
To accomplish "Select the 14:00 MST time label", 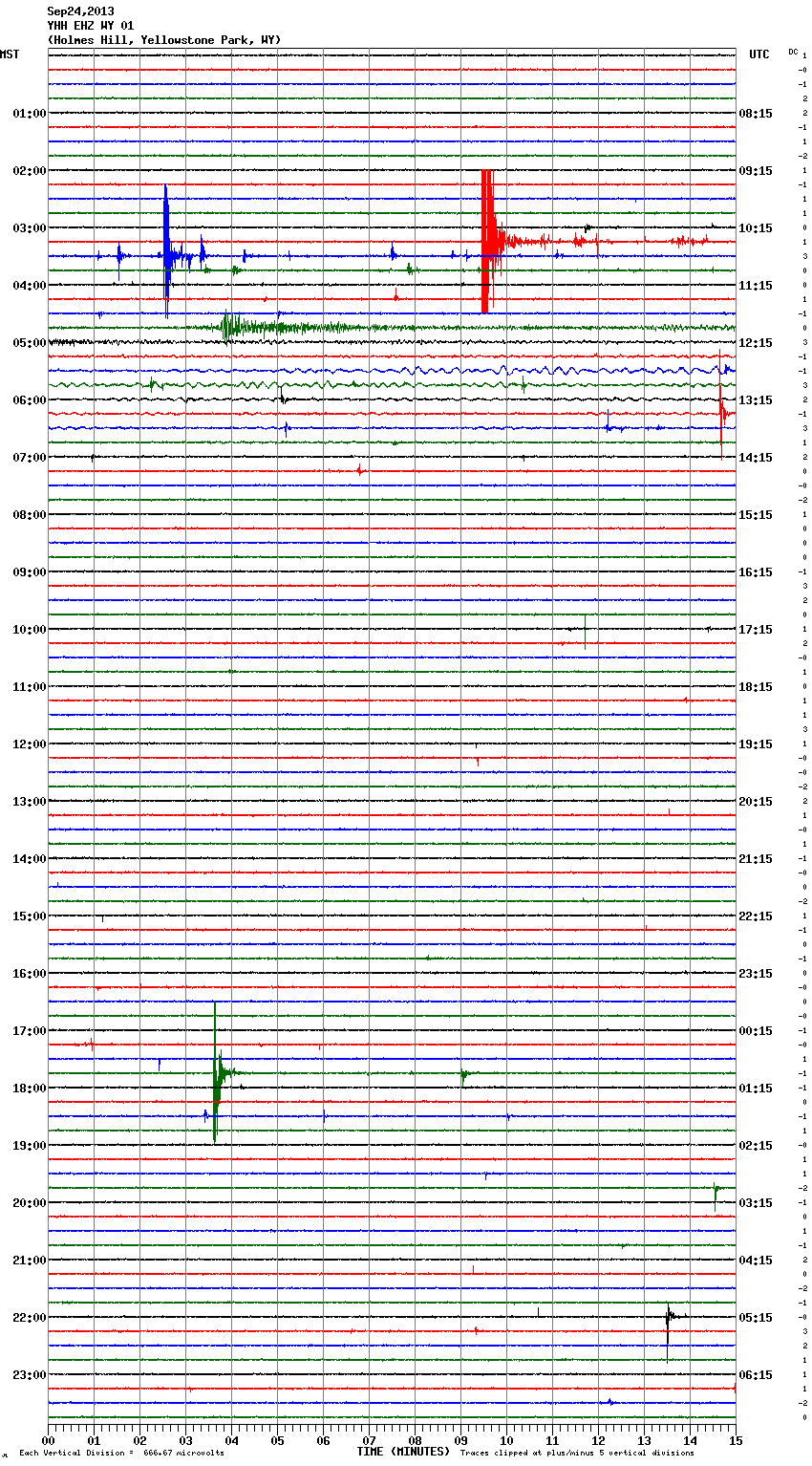I will point(30,859).
